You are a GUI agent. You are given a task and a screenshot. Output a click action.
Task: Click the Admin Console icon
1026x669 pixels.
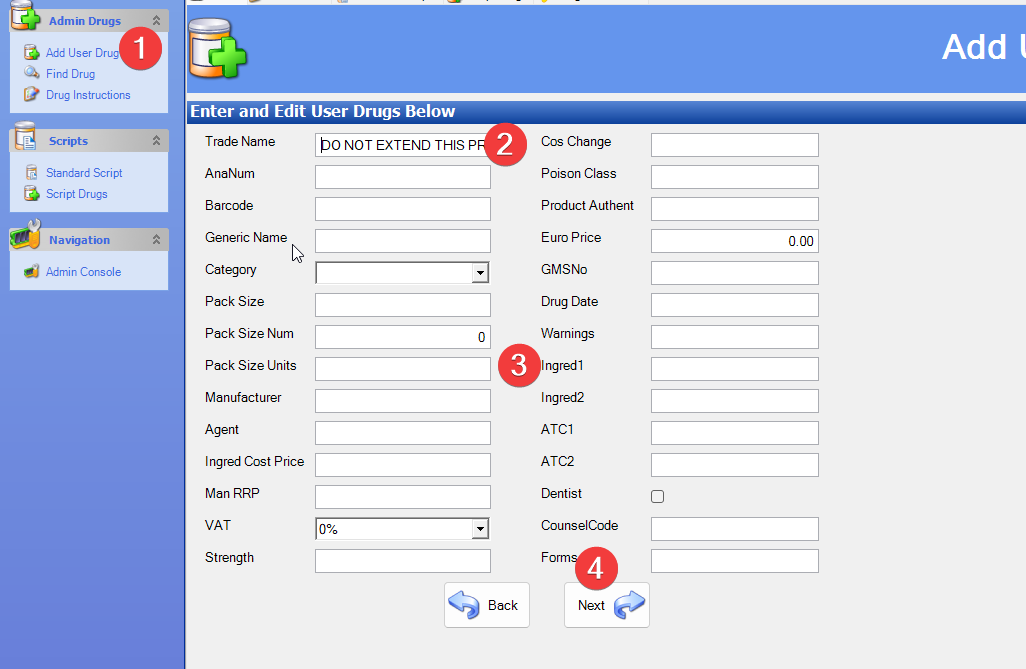[x=32, y=272]
